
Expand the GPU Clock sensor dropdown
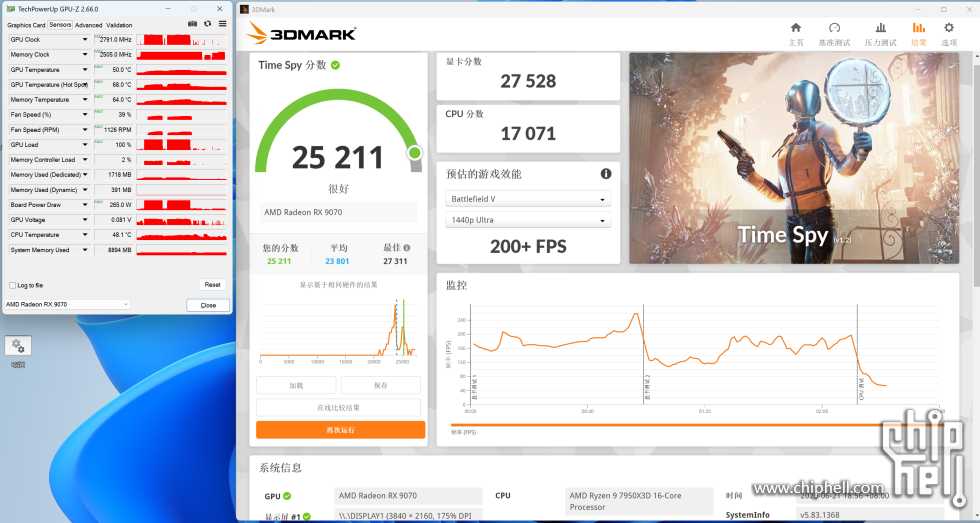point(85,39)
